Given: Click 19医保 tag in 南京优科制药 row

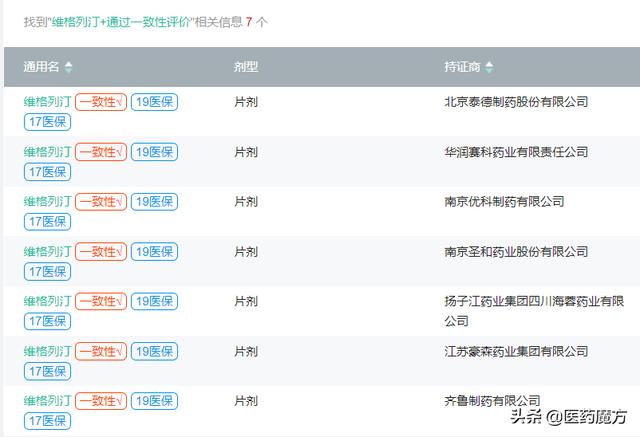Looking at the screenshot, I should click(154, 202).
